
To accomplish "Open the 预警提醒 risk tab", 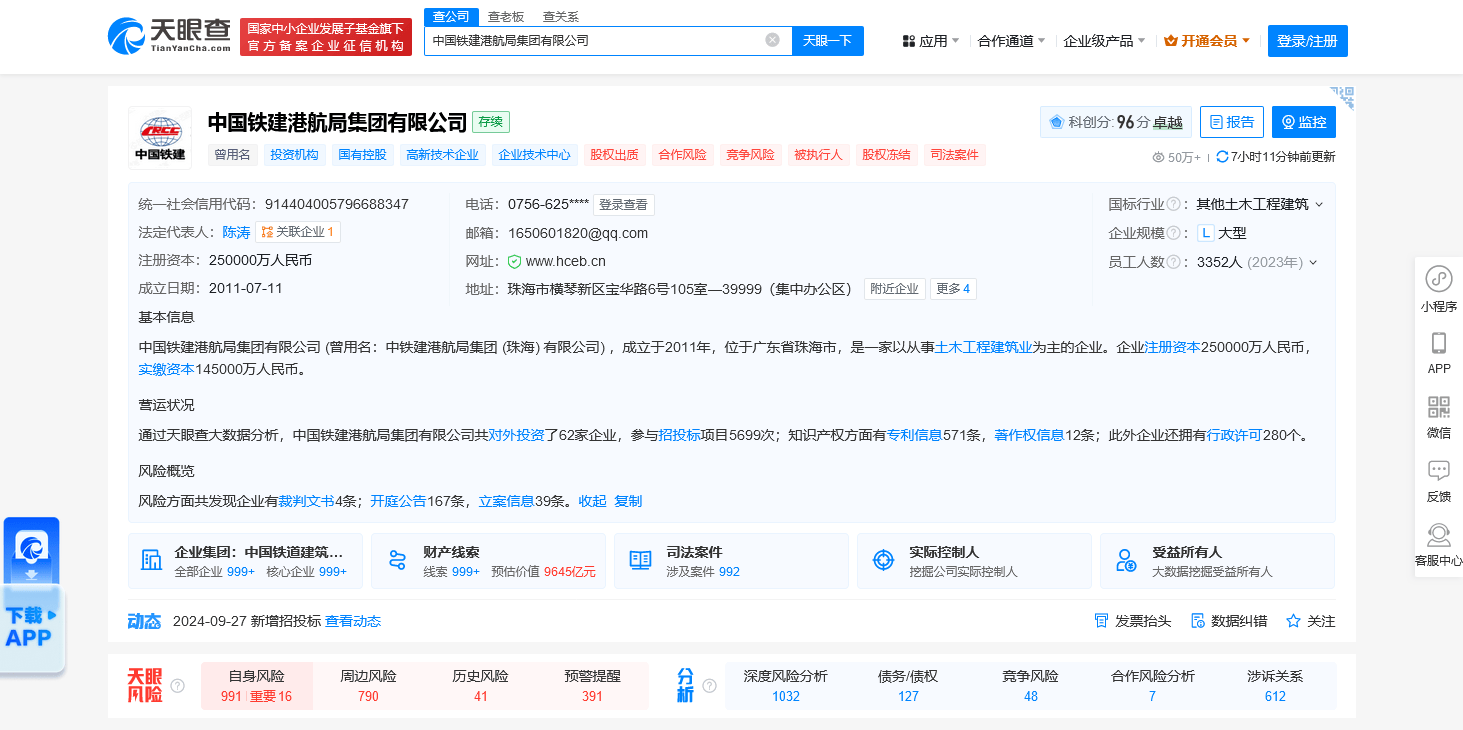I will 592,686.
